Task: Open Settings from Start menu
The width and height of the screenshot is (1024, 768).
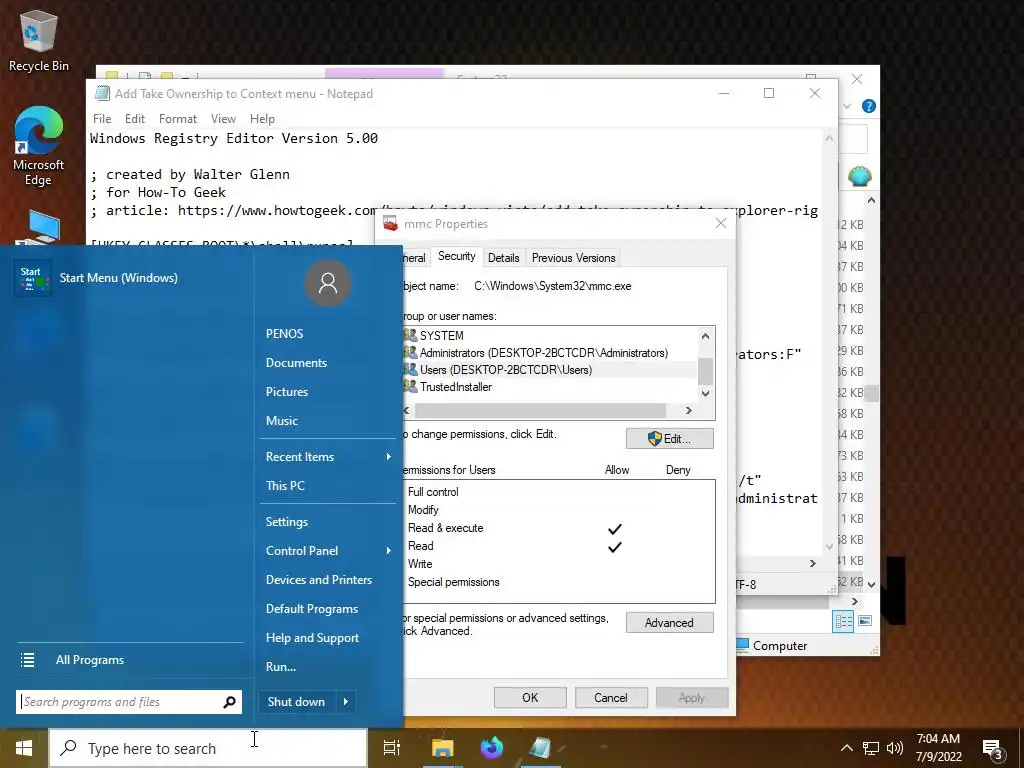Action: pyautogui.click(x=287, y=522)
